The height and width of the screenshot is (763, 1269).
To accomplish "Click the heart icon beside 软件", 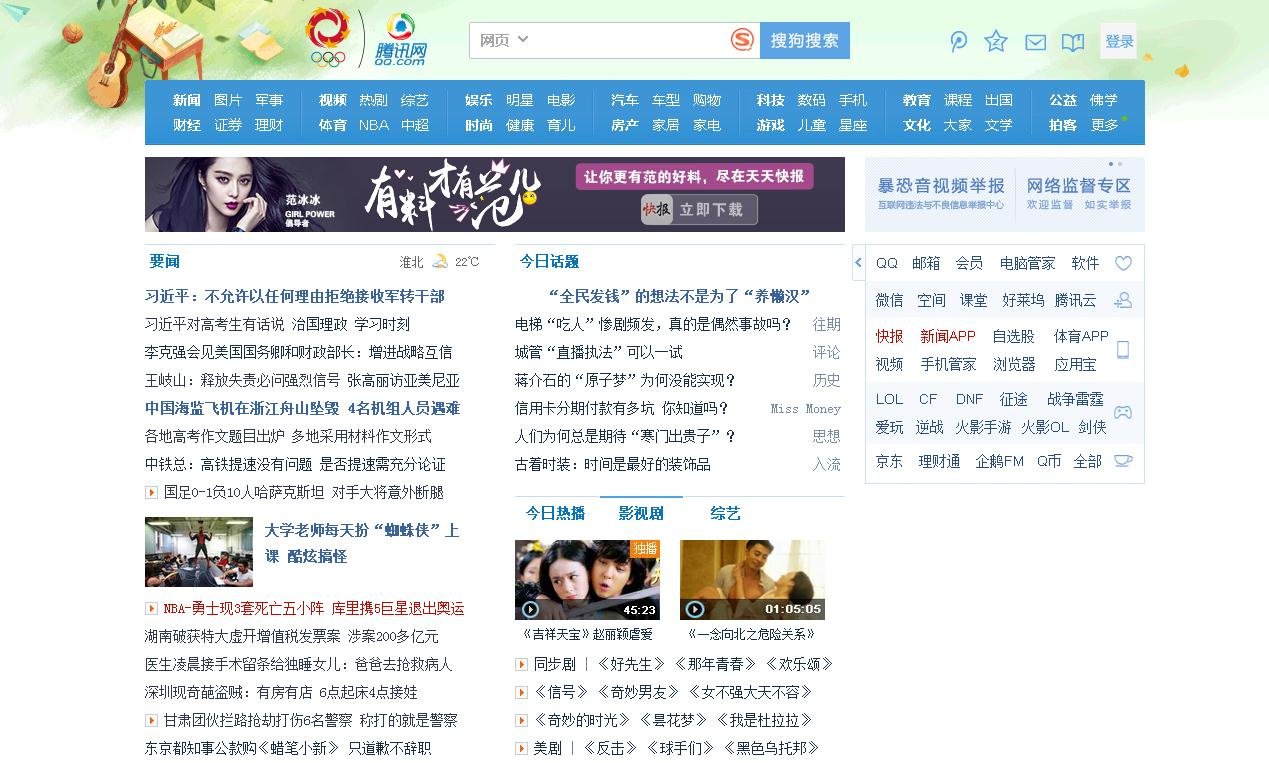I will [x=1123, y=263].
